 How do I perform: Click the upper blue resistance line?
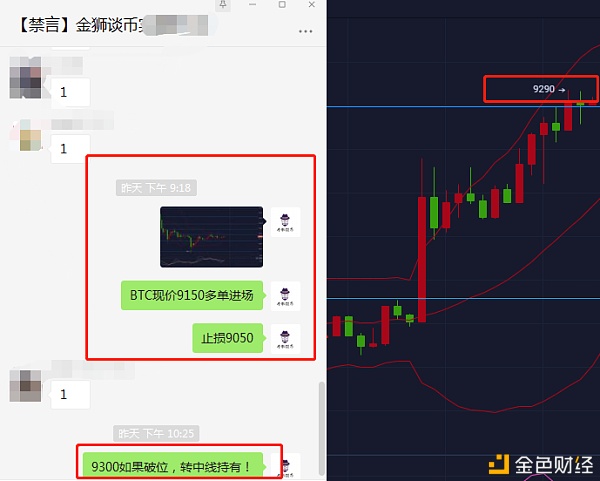point(463,106)
